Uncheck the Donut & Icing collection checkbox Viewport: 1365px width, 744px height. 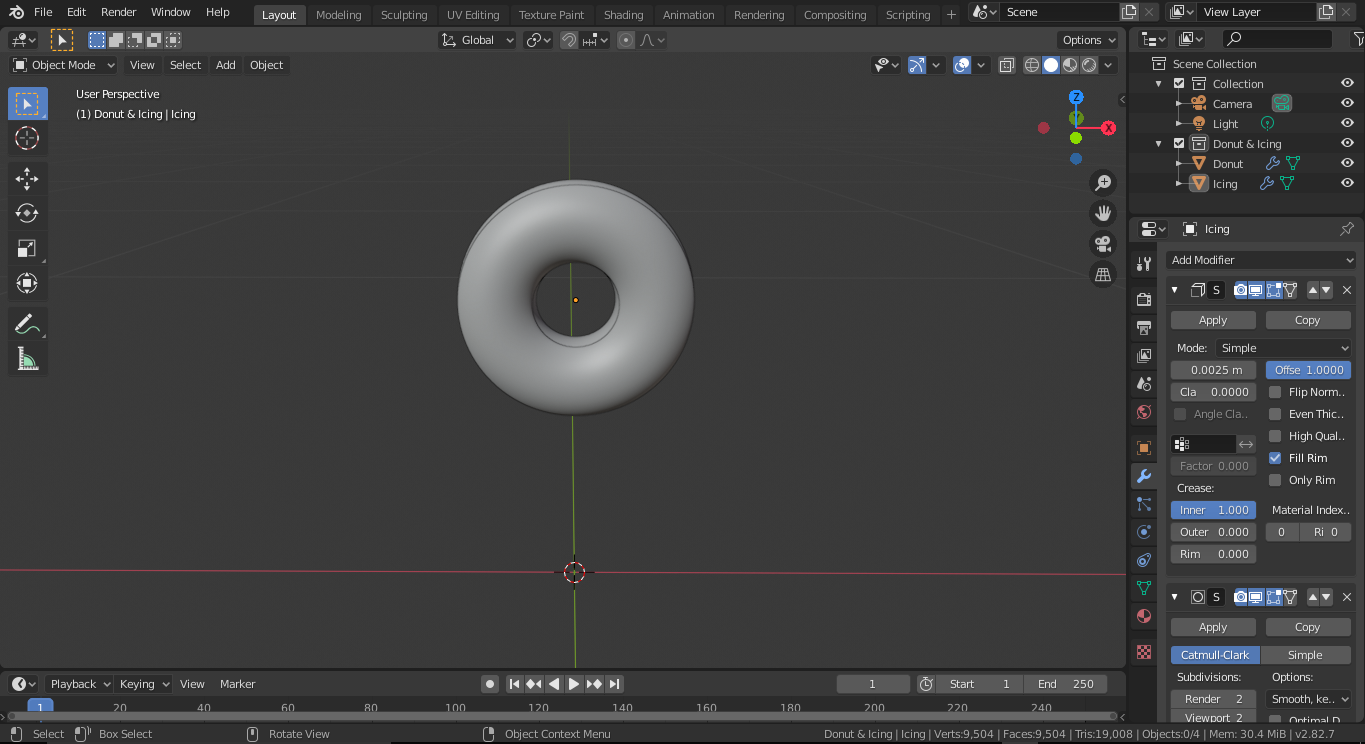click(x=1179, y=143)
